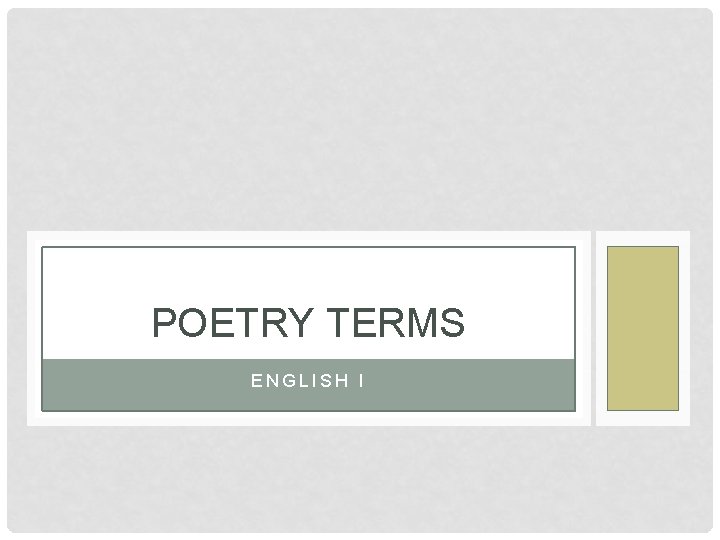
Task: Click the letter I after ENGLISH
Action: point(360,381)
